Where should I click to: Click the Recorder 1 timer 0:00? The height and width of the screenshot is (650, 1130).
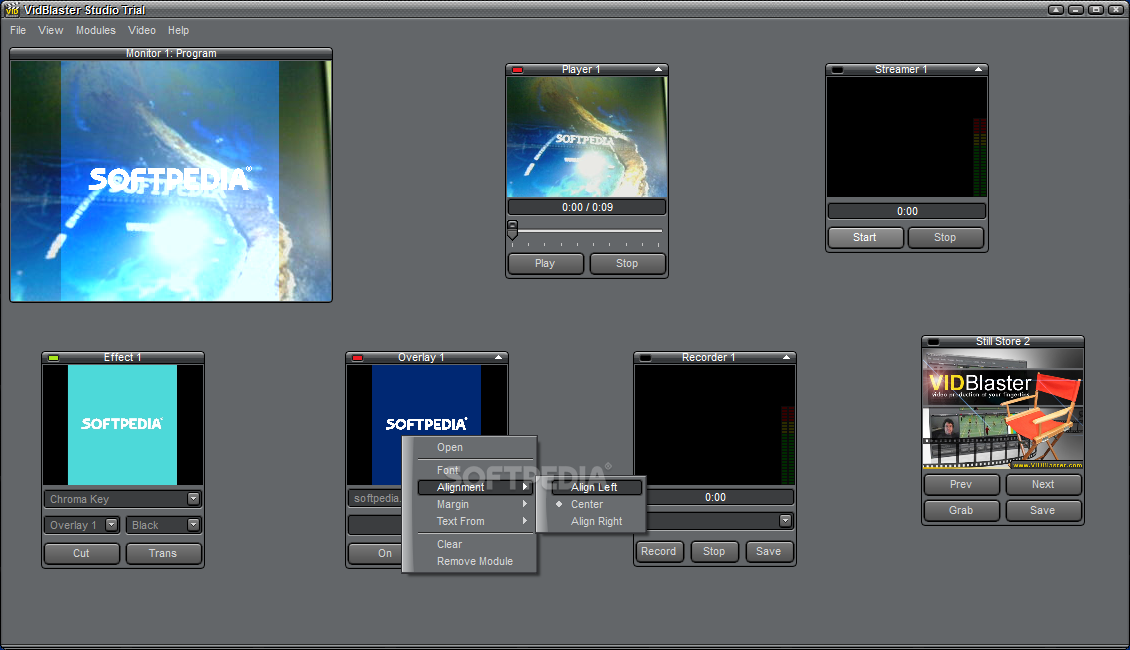click(x=715, y=497)
